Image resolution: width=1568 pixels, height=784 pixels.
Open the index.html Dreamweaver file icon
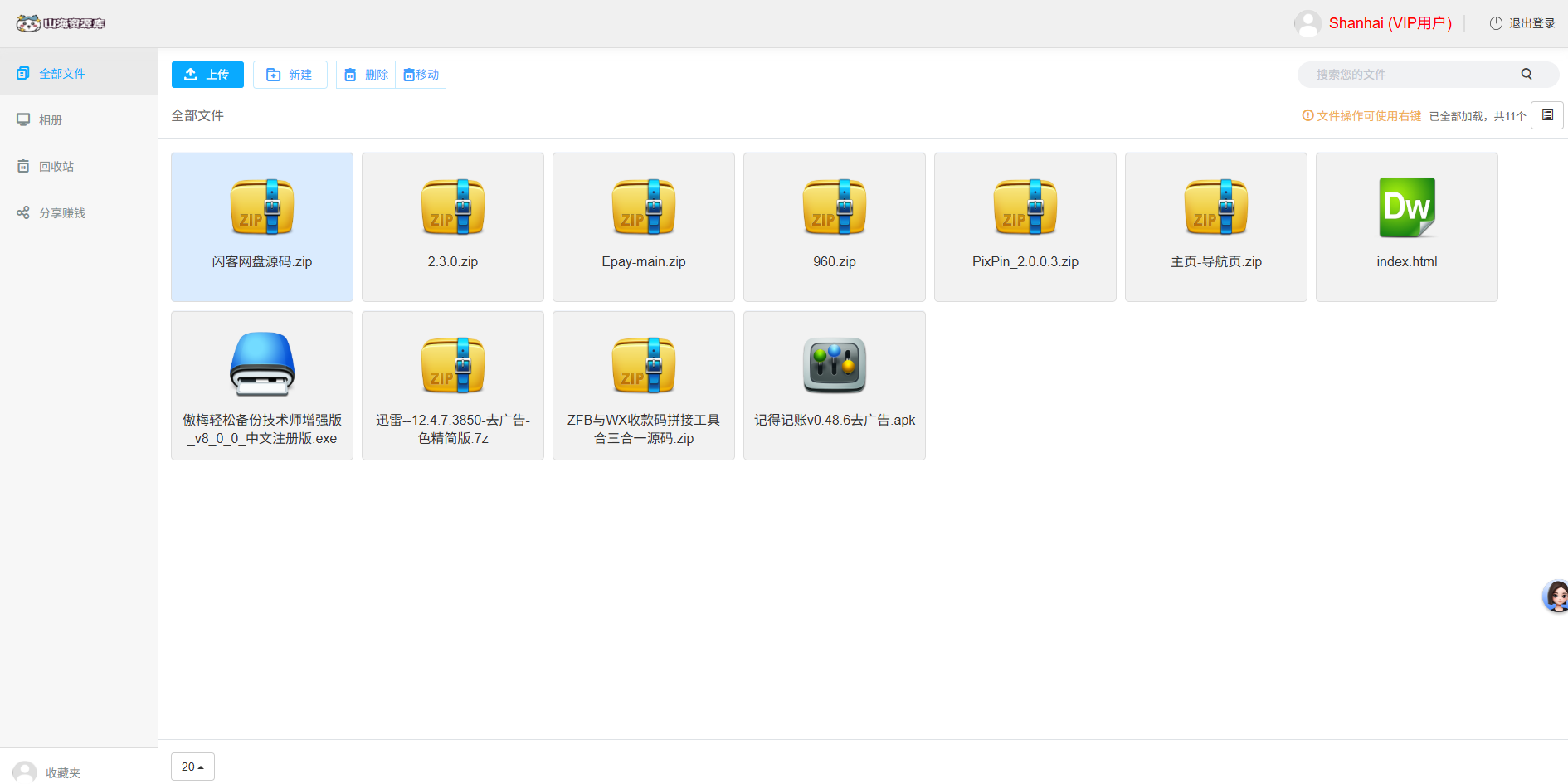[x=1406, y=207]
